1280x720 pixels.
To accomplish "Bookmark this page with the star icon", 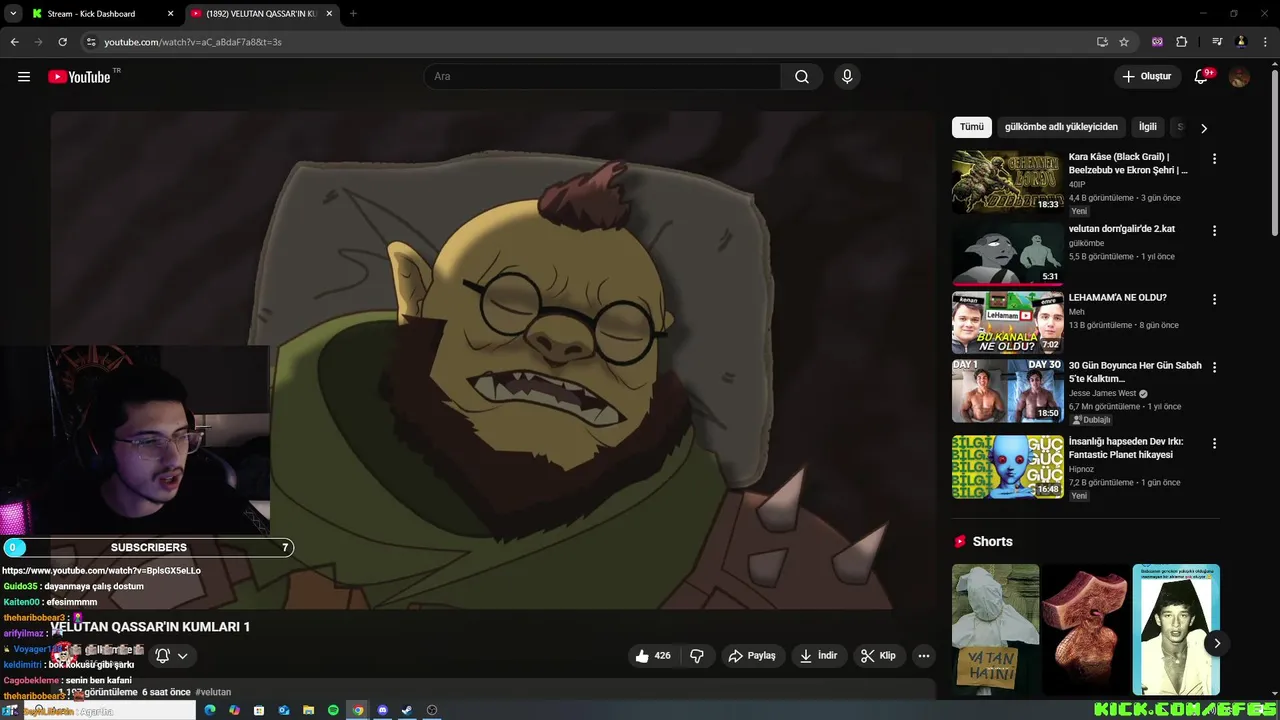I will coord(1124,42).
